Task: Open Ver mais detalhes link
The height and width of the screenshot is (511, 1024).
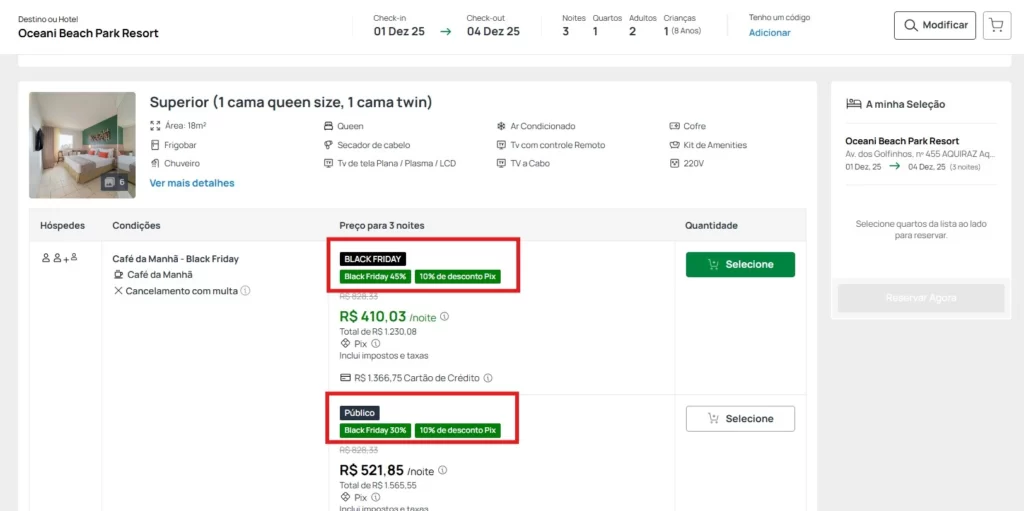Action: click(192, 183)
